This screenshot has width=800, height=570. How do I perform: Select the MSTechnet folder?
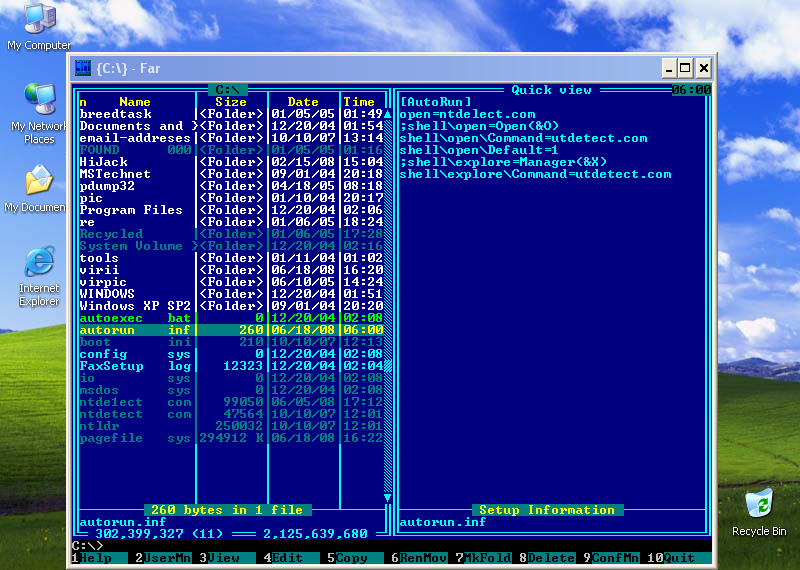pos(231,174)
